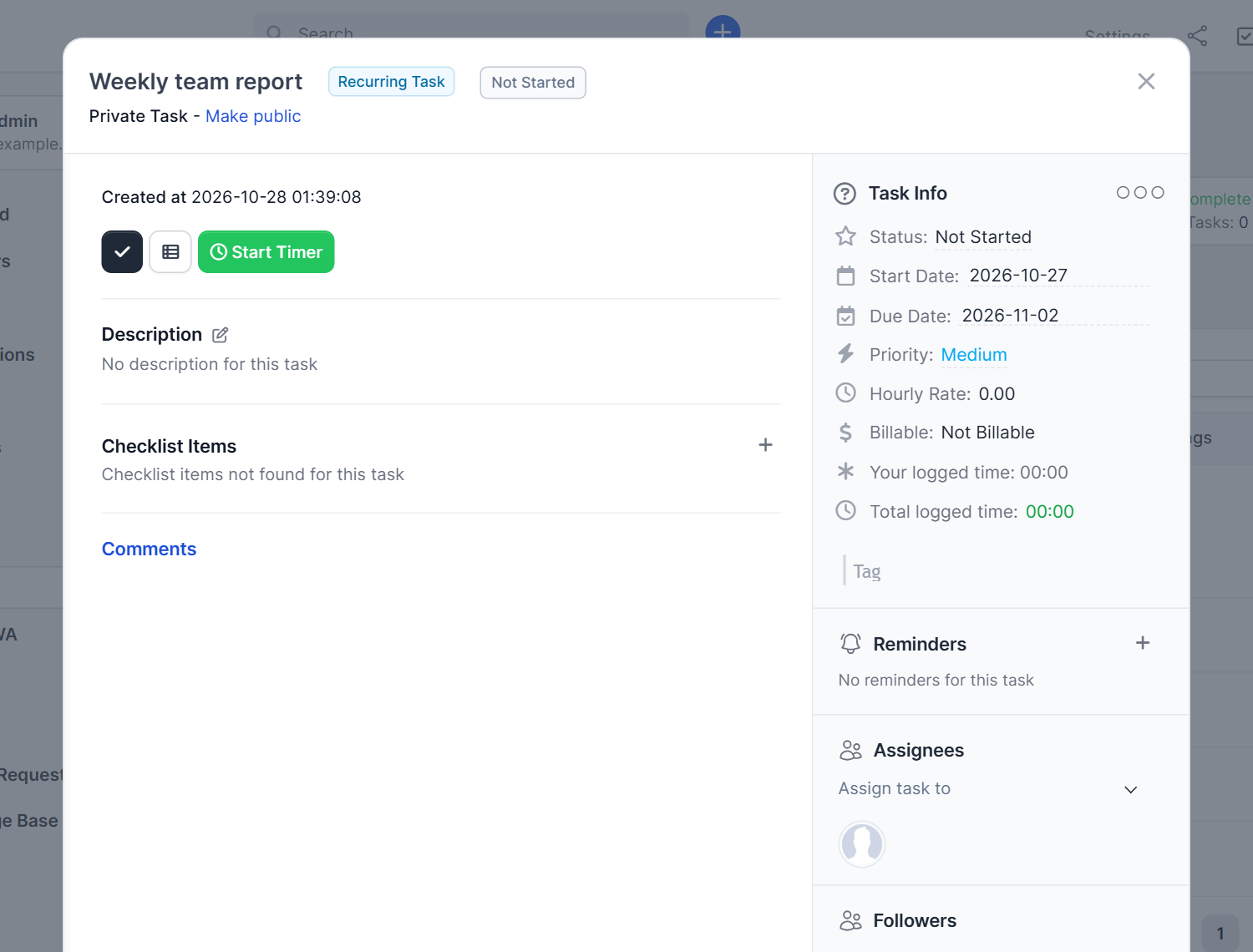Click the Assignees section heading
Image resolution: width=1253 pixels, height=952 pixels.
coord(919,751)
